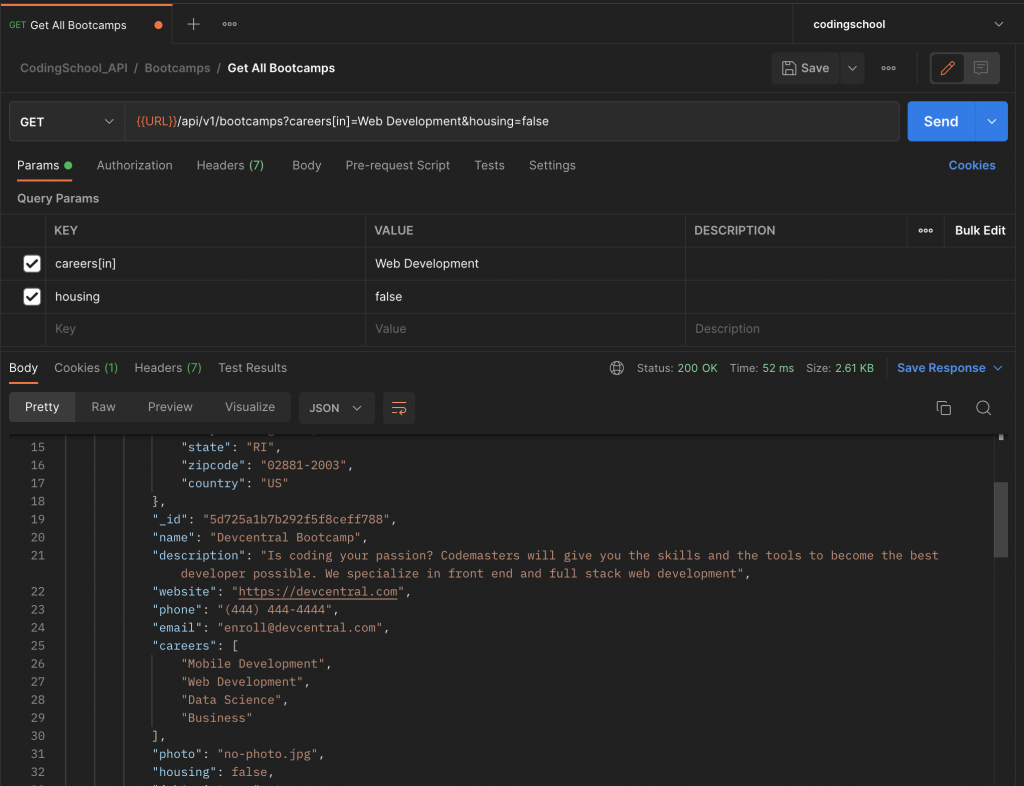
Task: Open more request actions three-dot menu
Action: coord(888,68)
